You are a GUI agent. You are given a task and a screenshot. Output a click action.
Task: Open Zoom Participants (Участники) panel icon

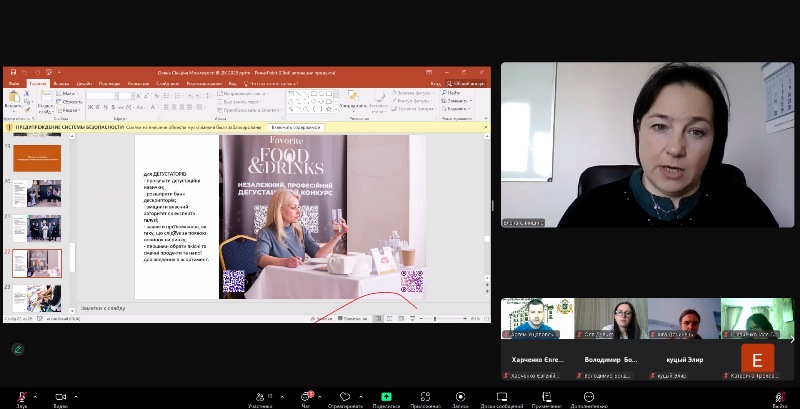pyautogui.click(x=260, y=397)
